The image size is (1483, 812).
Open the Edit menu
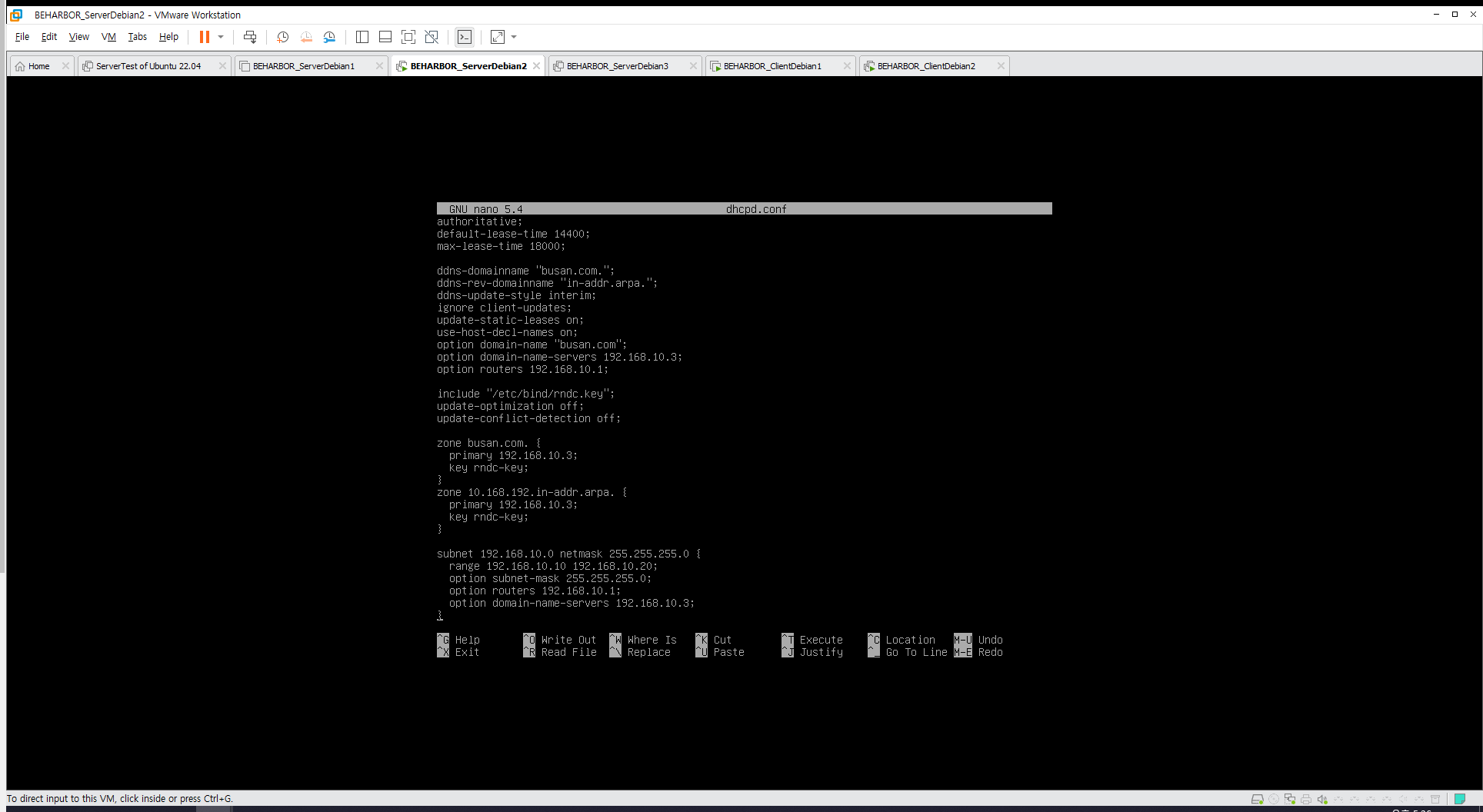(x=49, y=37)
